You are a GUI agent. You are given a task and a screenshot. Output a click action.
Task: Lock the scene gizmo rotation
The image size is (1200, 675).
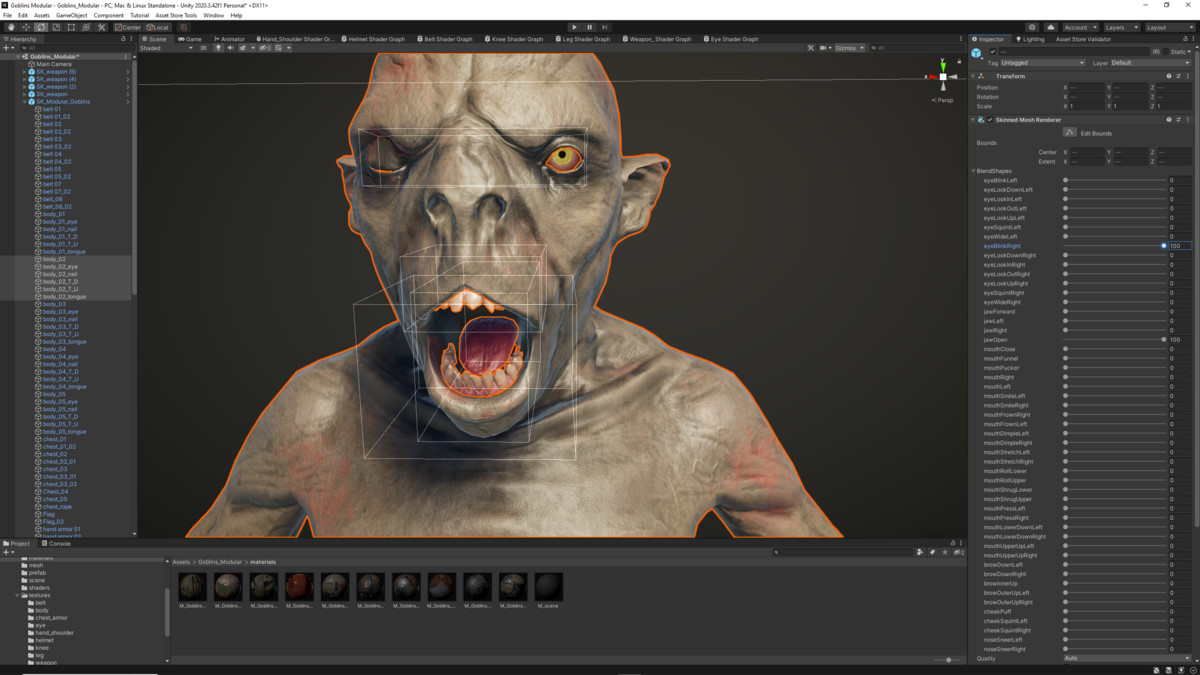click(957, 62)
